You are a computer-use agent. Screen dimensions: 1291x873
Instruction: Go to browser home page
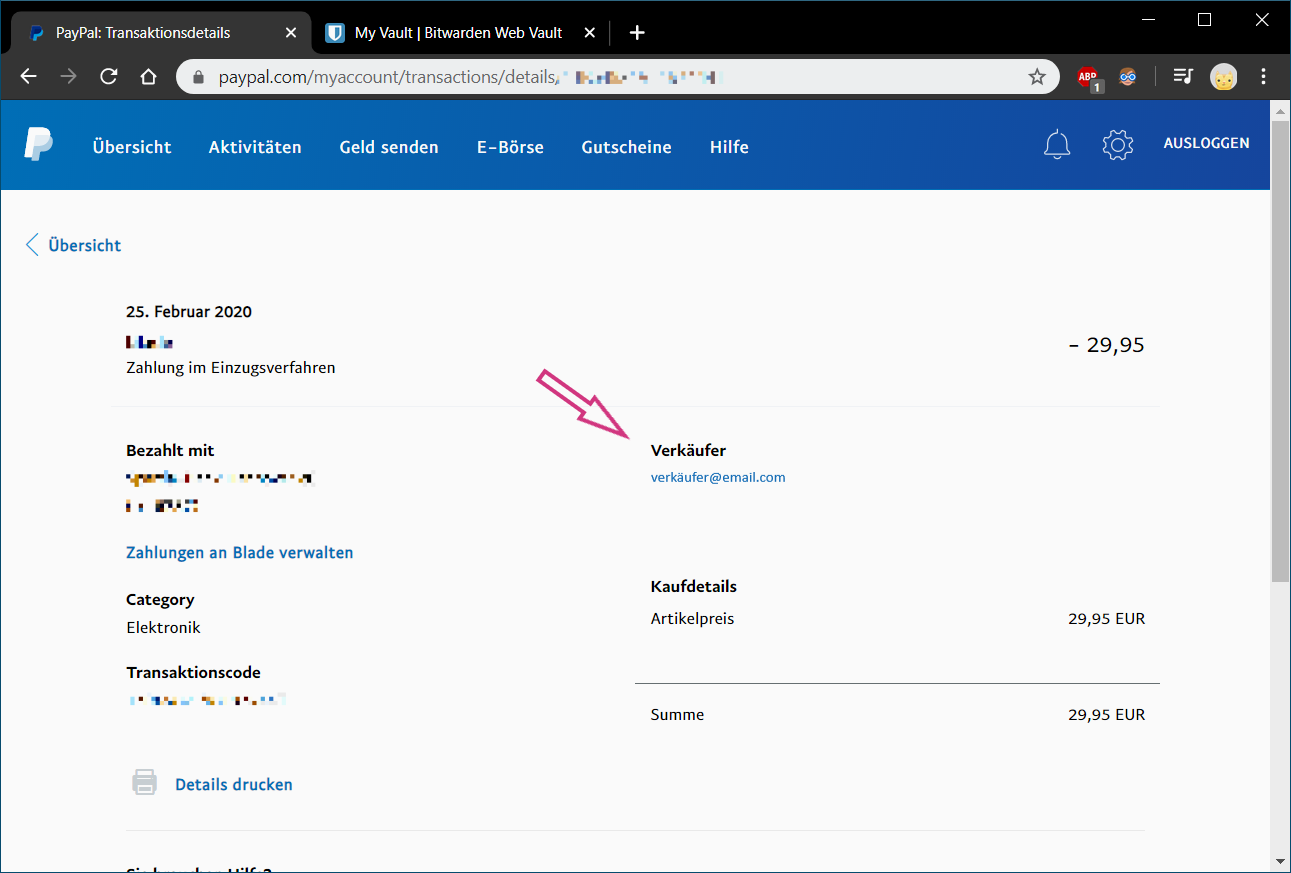pos(148,77)
